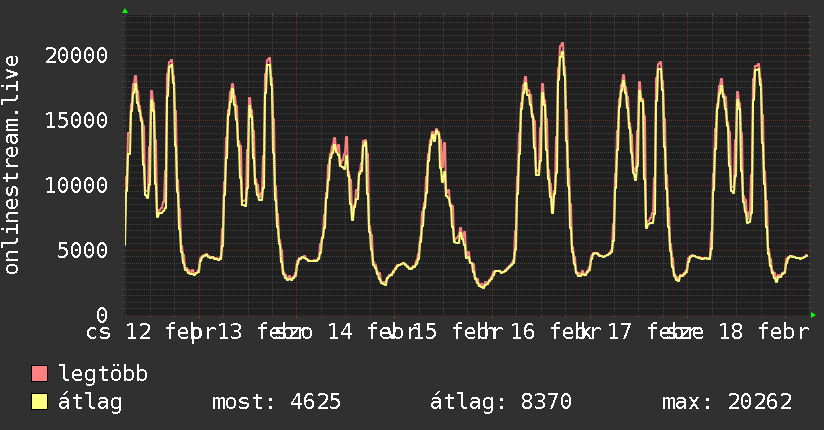Click the 20000 y-axis label

78,55
